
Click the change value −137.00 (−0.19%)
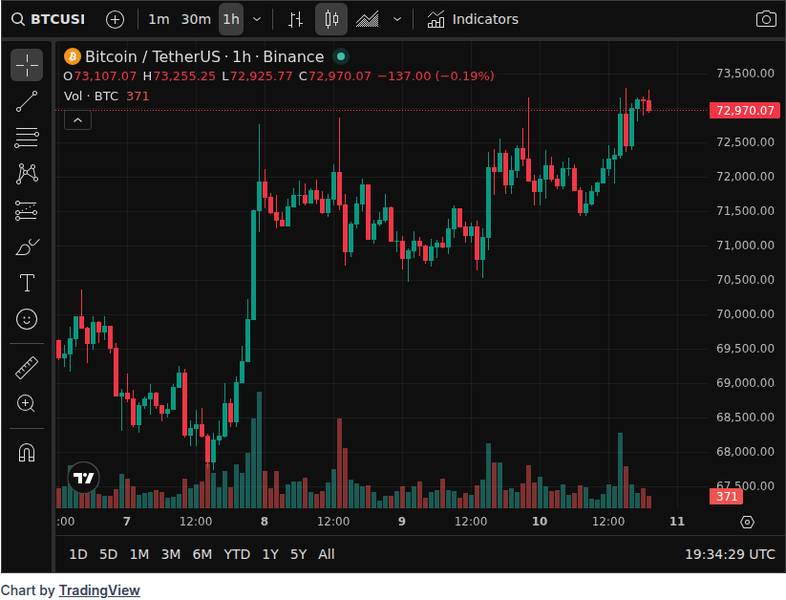tap(436, 76)
